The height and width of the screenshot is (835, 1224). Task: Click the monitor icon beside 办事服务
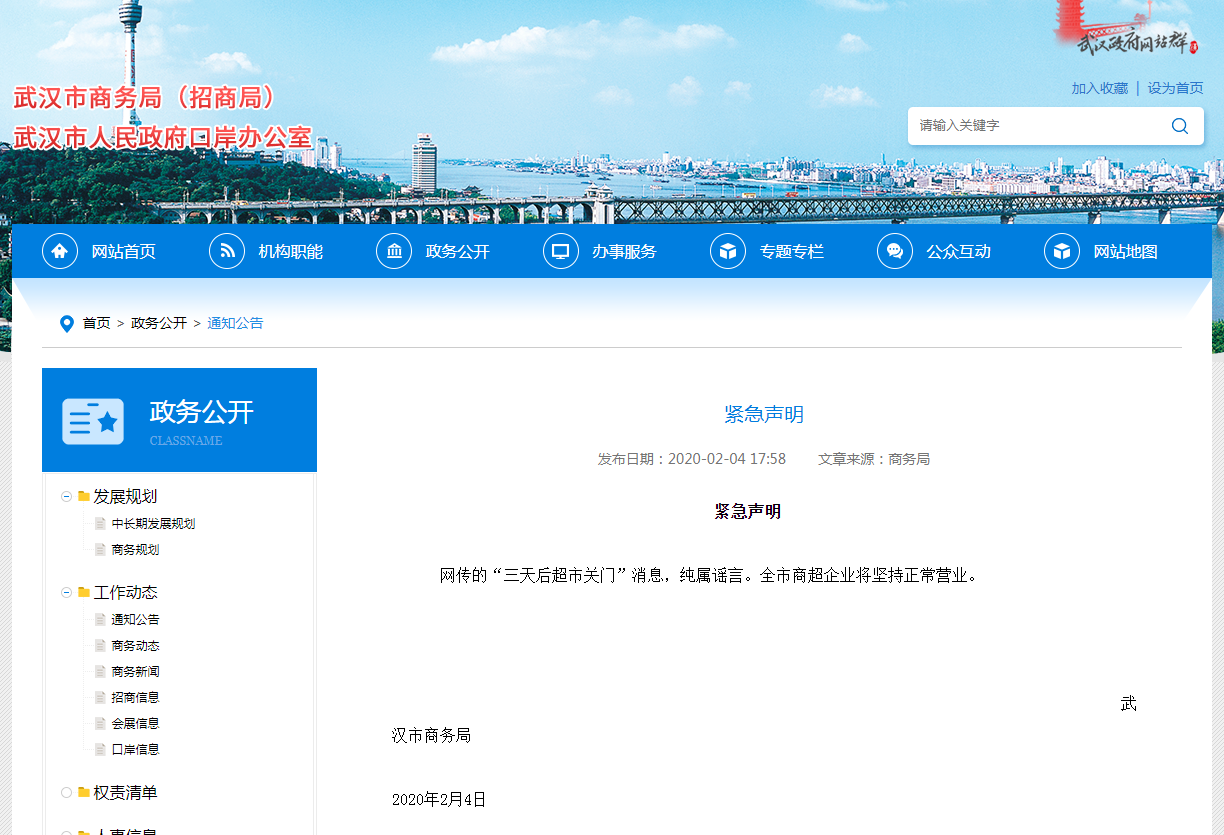click(x=561, y=251)
